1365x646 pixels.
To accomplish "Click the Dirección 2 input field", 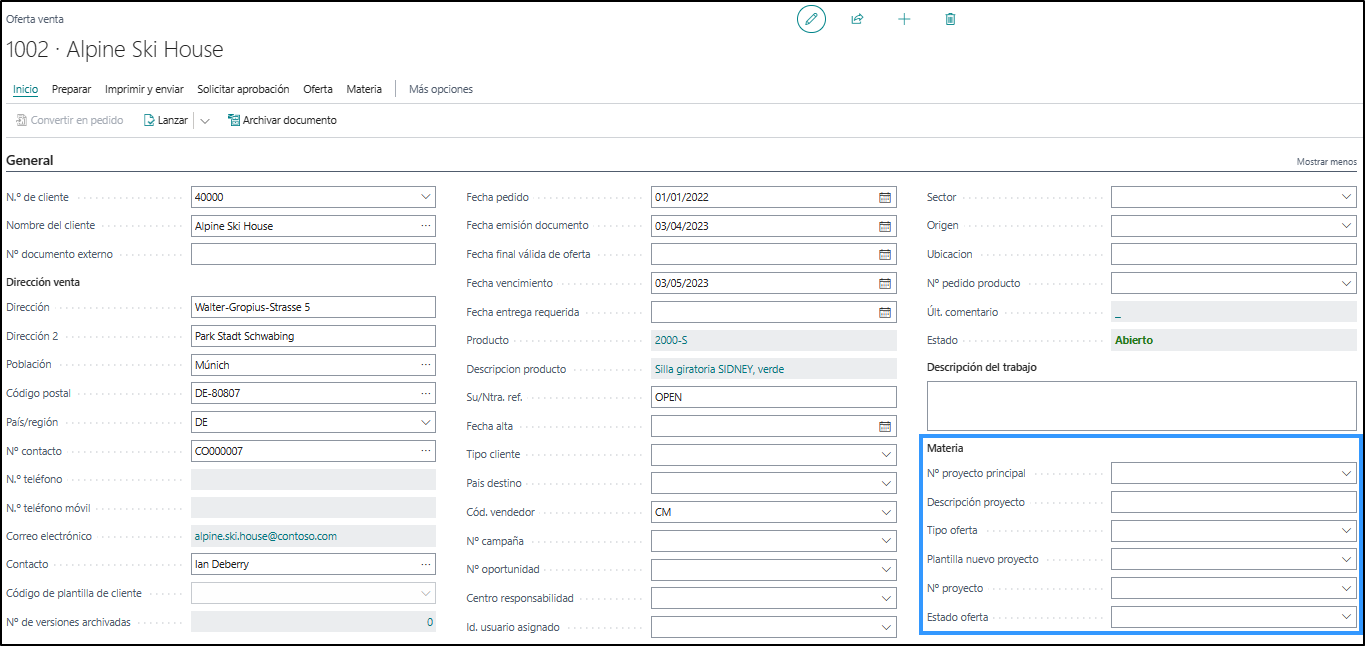I will coord(313,336).
